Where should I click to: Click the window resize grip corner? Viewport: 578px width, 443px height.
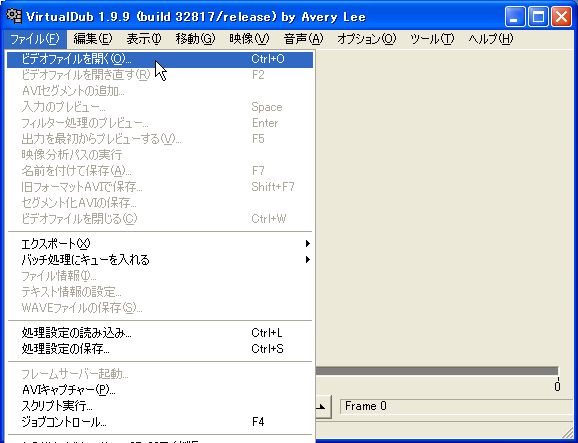click(x=568, y=433)
